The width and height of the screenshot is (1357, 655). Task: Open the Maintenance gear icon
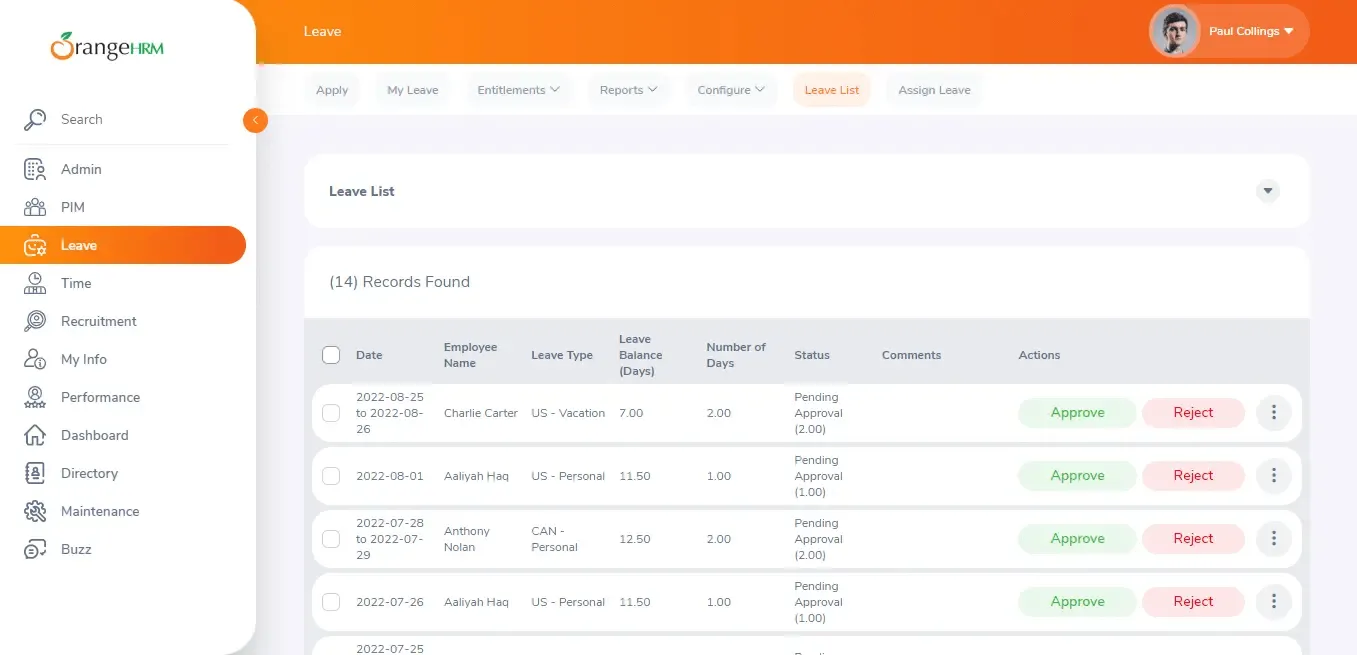tap(35, 511)
